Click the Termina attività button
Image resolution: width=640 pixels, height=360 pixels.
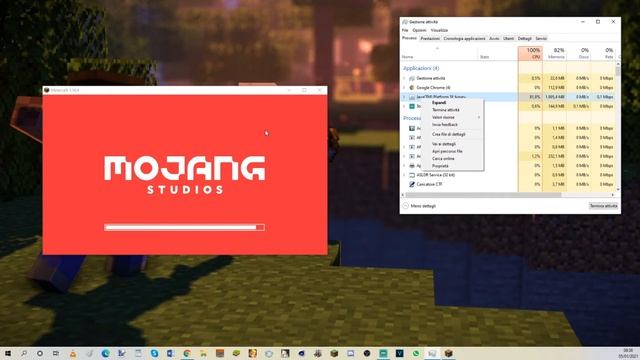(603, 206)
